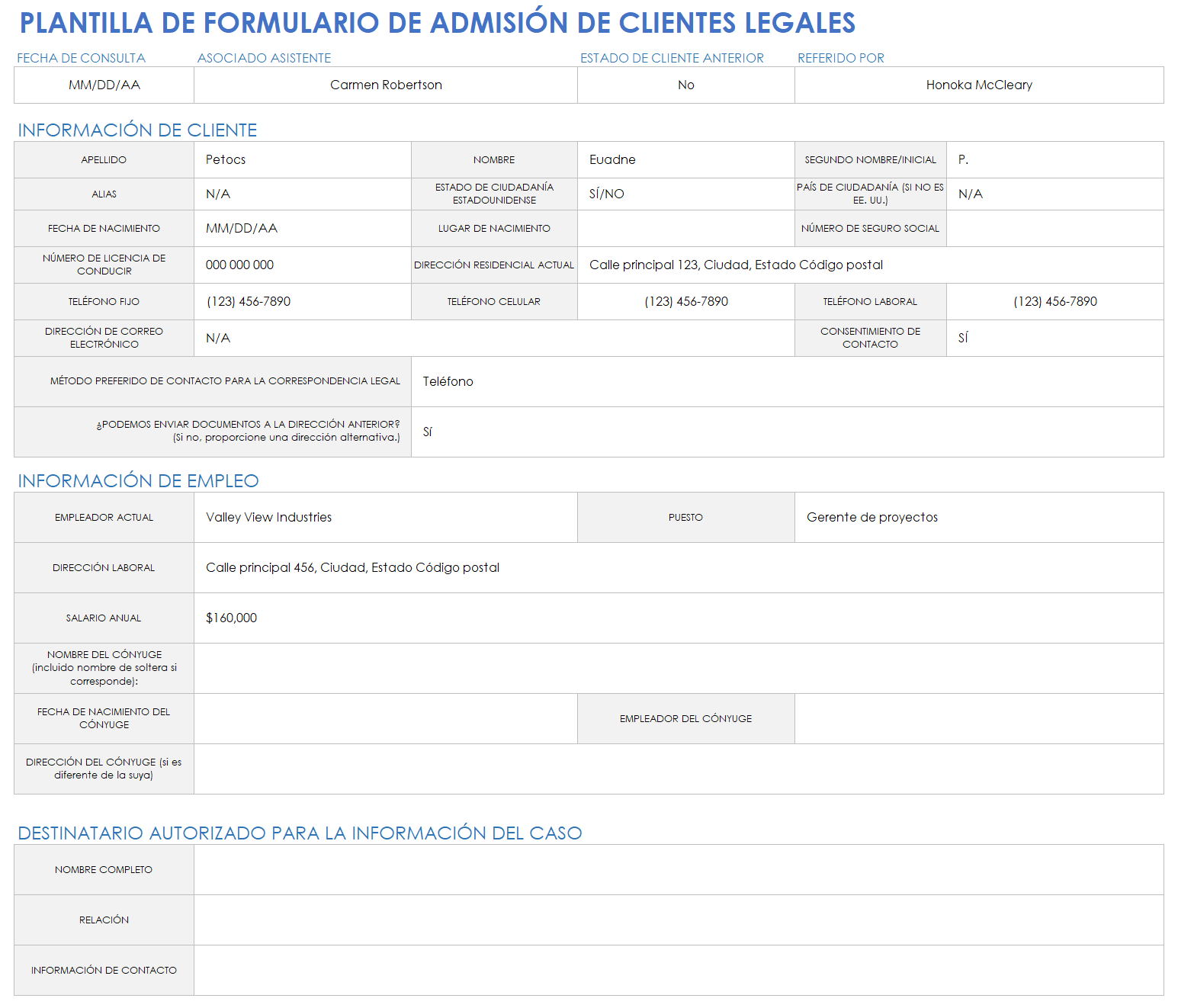Select the empty Dirección del Cónyuge field

(679, 769)
